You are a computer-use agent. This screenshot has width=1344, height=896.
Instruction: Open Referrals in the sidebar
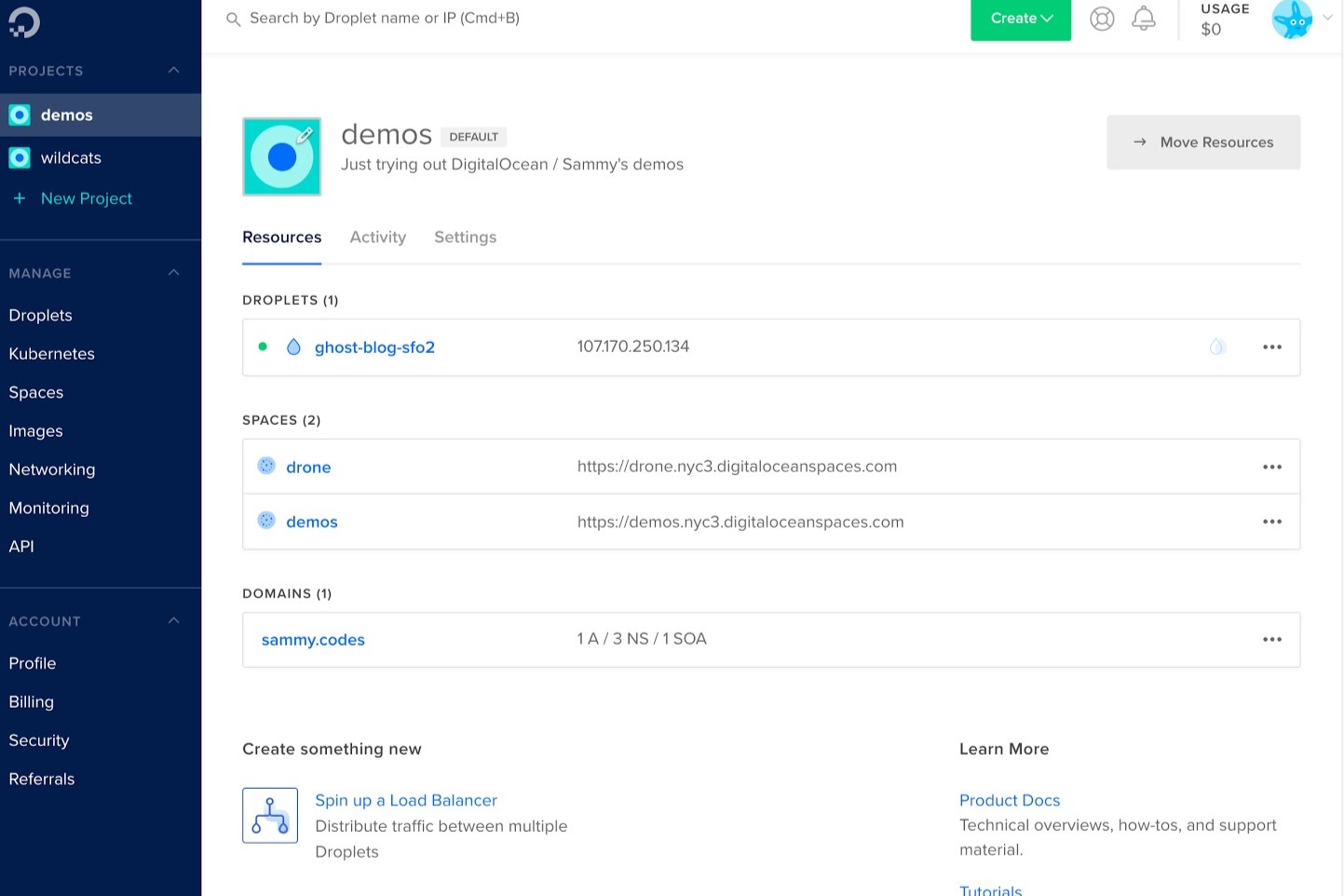(41, 779)
